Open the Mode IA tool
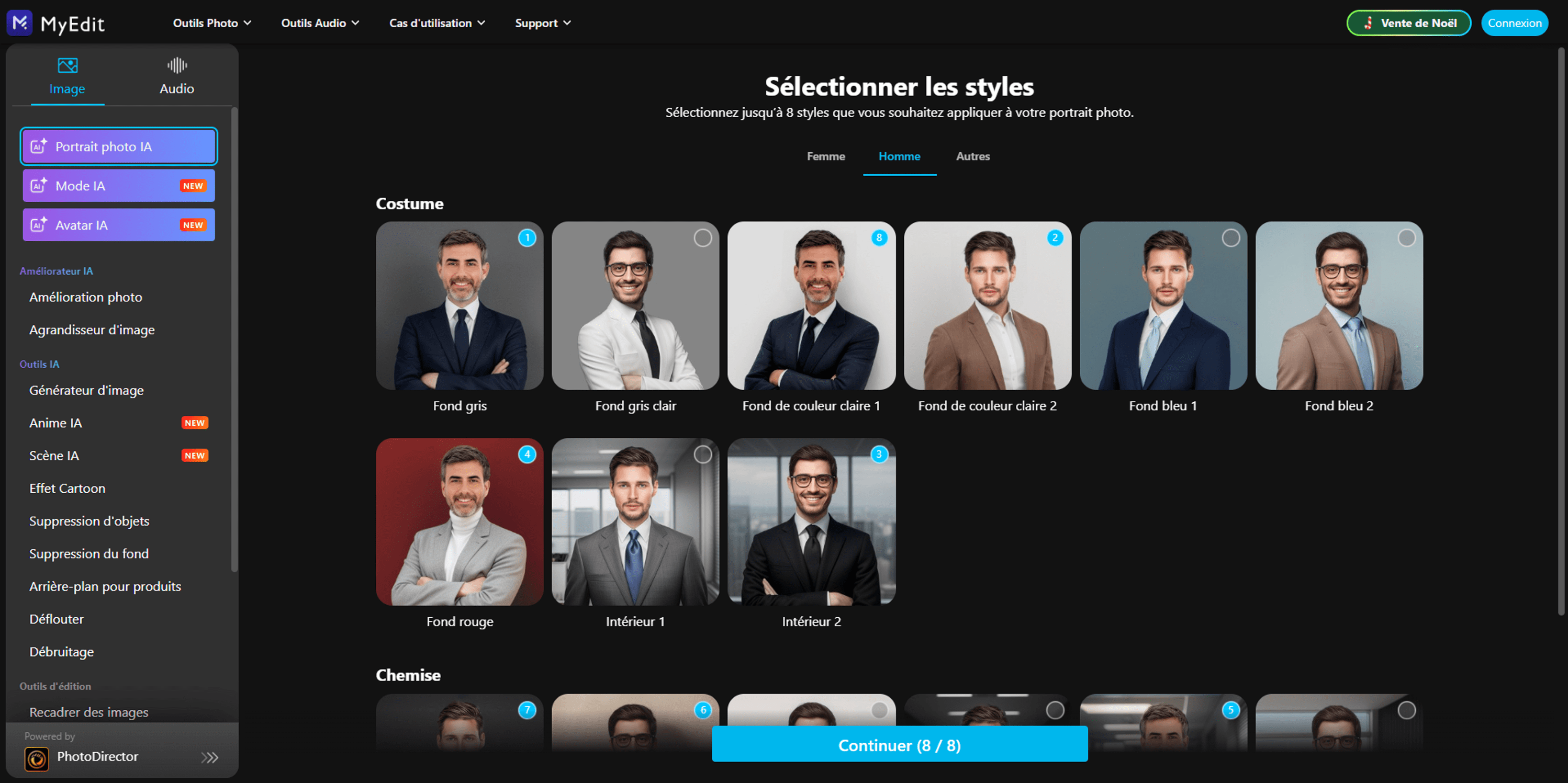 point(118,186)
